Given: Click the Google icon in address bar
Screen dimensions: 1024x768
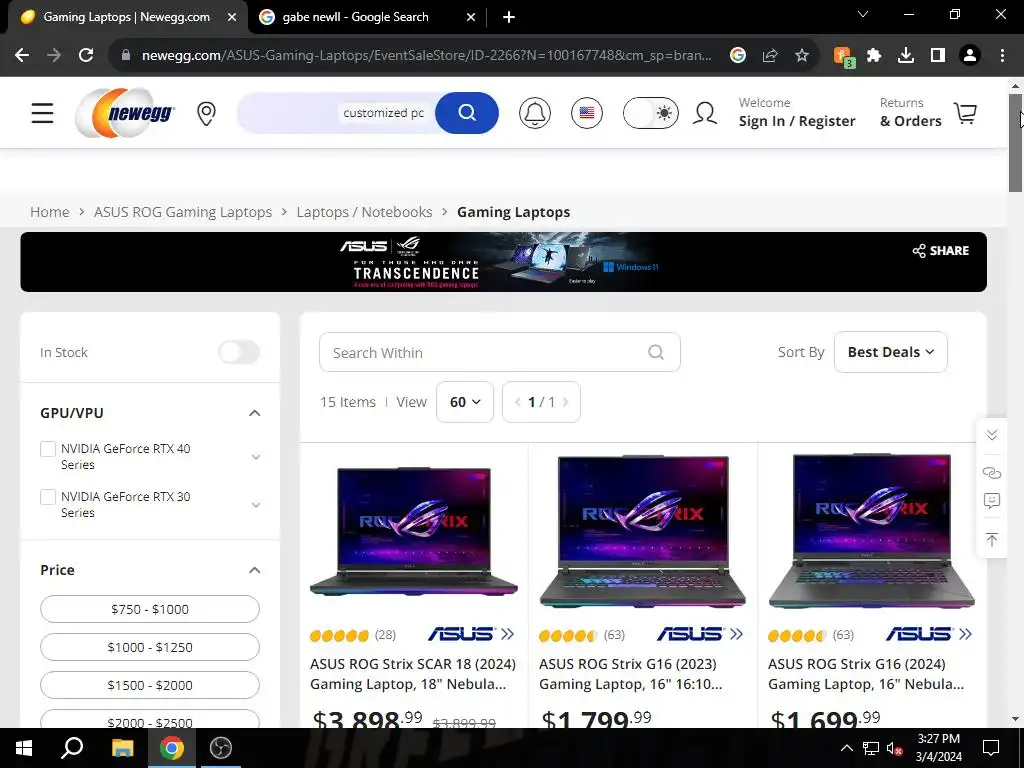Looking at the screenshot, I should coord(738,56).
